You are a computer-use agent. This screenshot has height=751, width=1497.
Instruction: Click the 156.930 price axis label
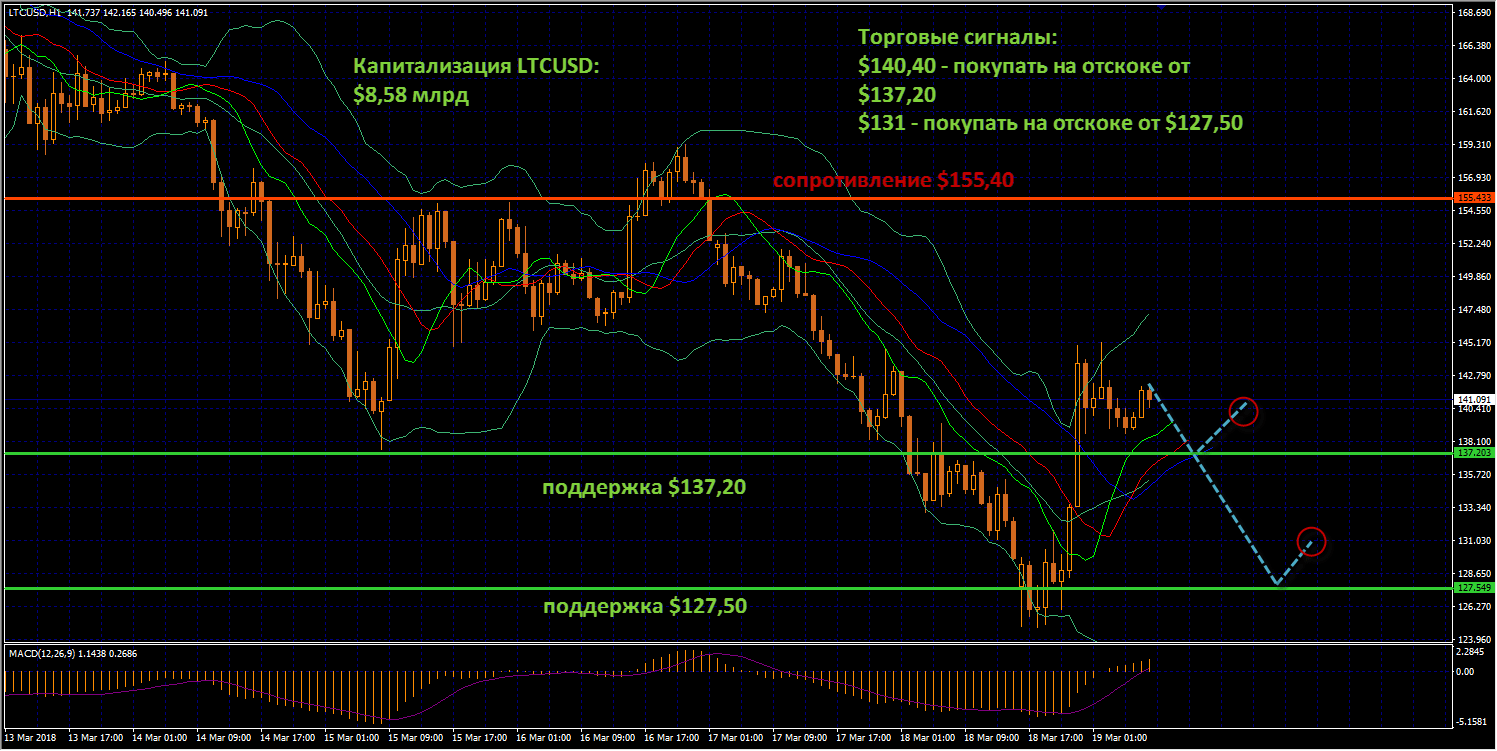point(1476,178)
